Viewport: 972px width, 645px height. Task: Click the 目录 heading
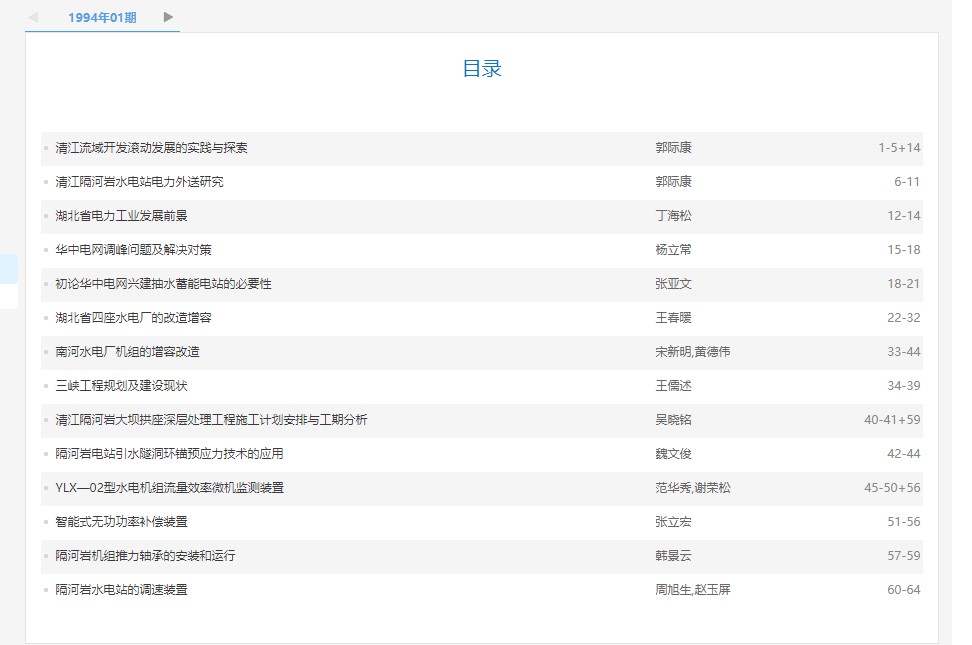(482, 68)
